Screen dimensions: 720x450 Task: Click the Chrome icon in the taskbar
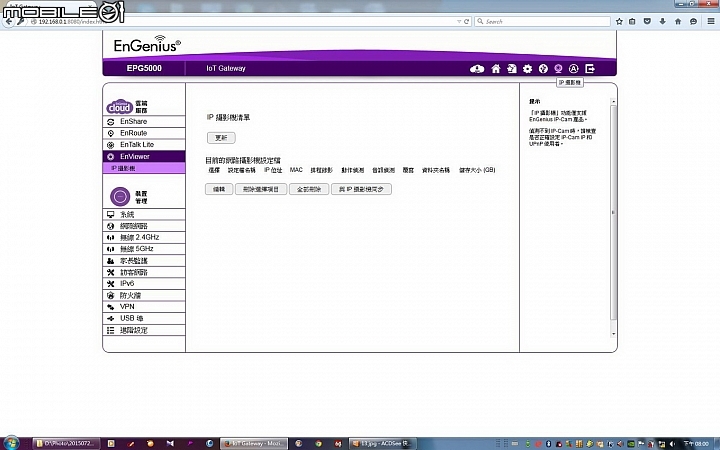click(318, 444)
